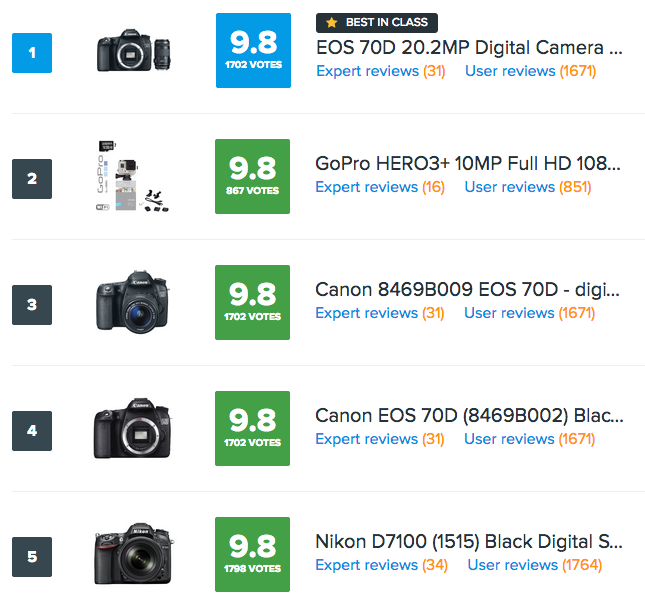Click the 9.8 score with 867 votes

(253, 177)
